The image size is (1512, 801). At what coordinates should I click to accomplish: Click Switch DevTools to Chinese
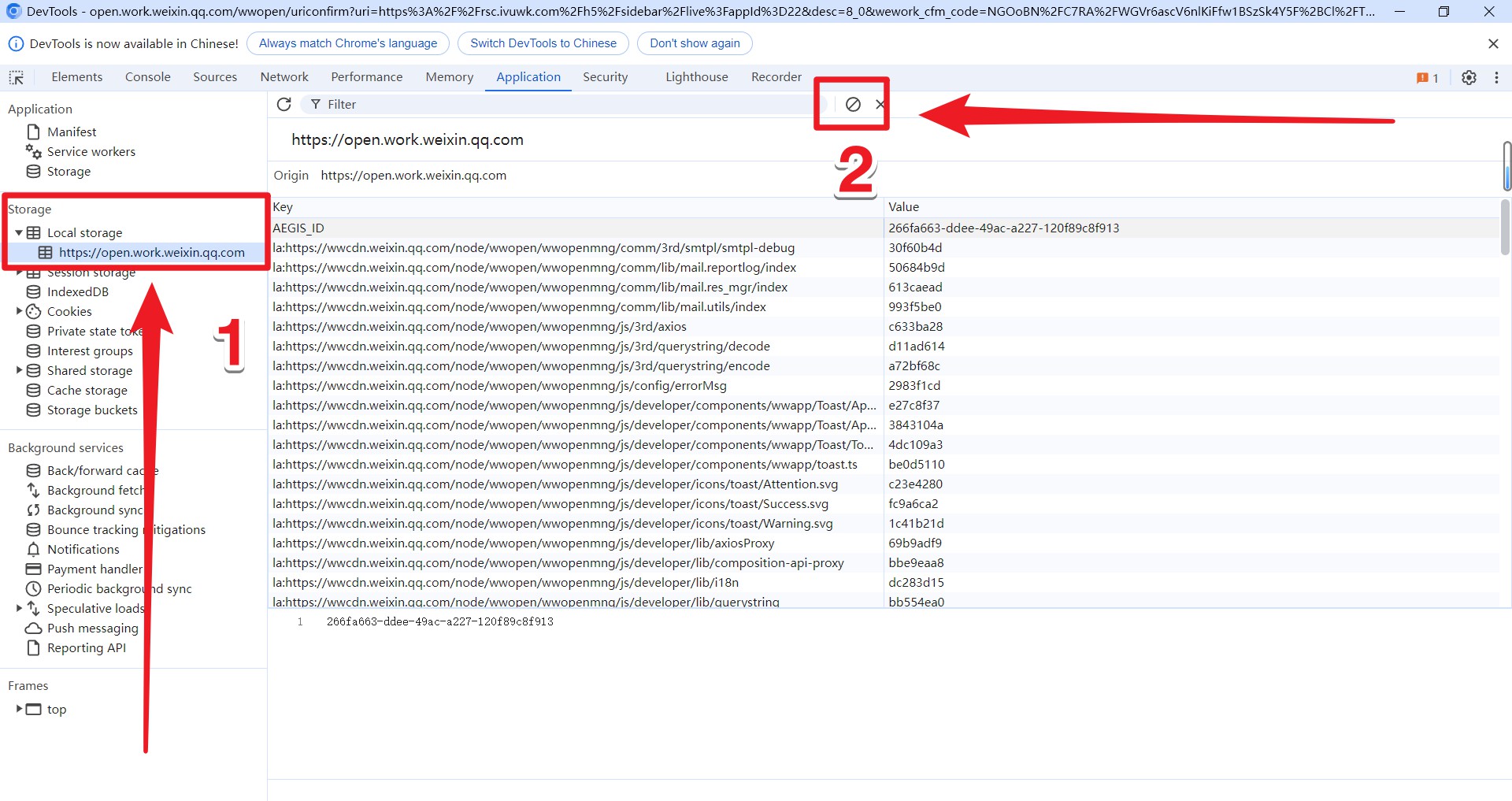click(x=543, y=43)
